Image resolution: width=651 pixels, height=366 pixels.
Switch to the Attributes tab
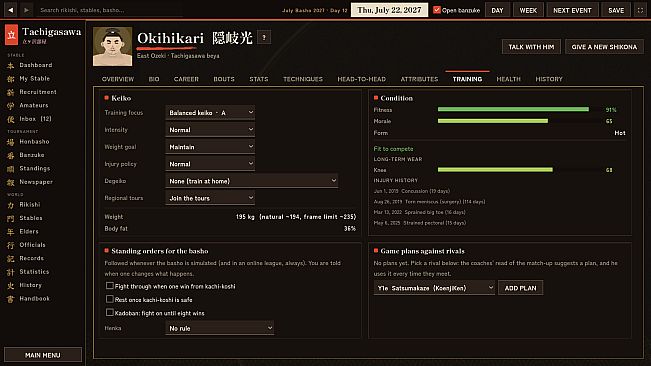click(x=419, y=79)
